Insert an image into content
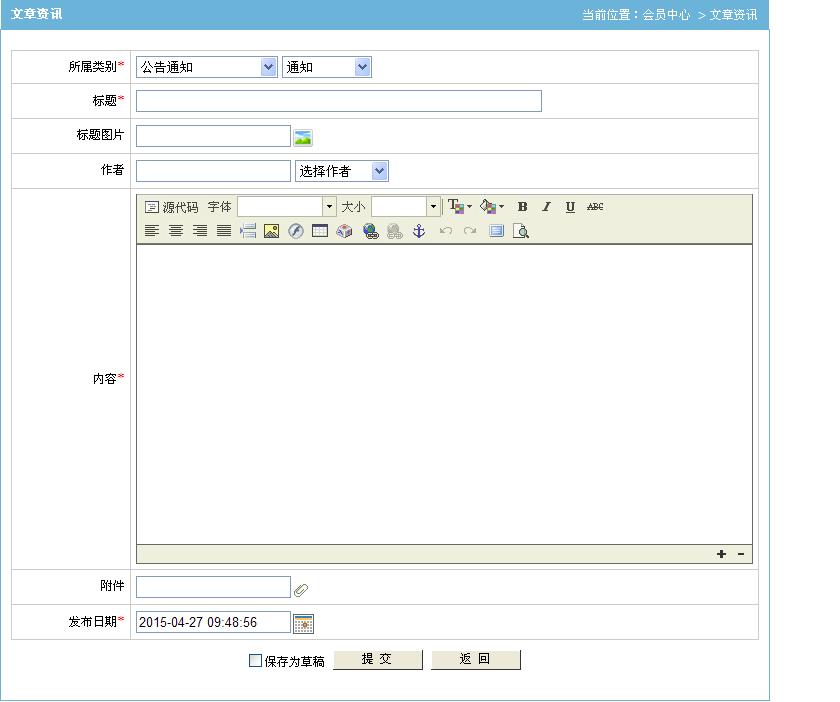840x702 pixels. click(271, 231)
